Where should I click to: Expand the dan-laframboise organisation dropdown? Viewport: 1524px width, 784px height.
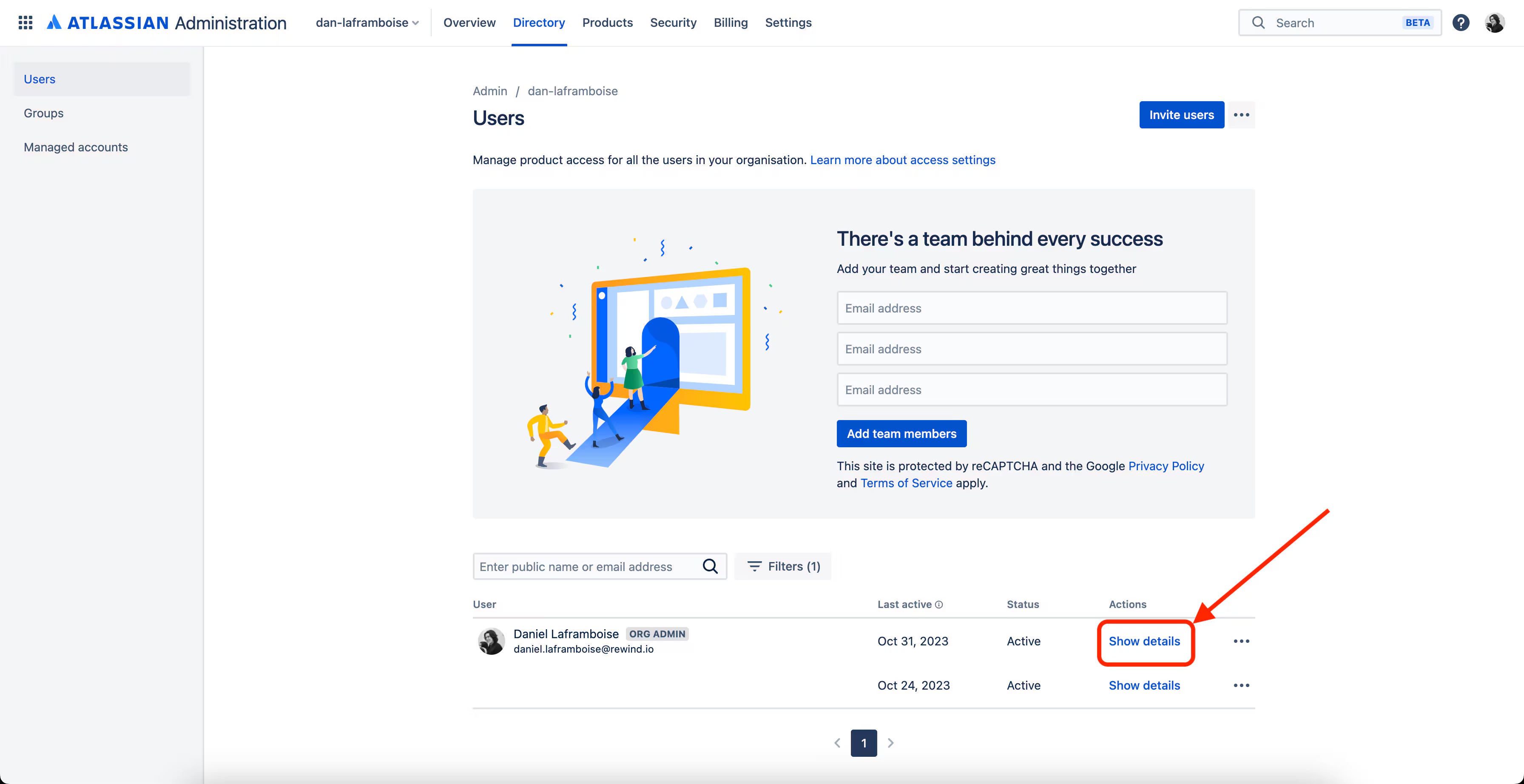click(x=367, y=23)
